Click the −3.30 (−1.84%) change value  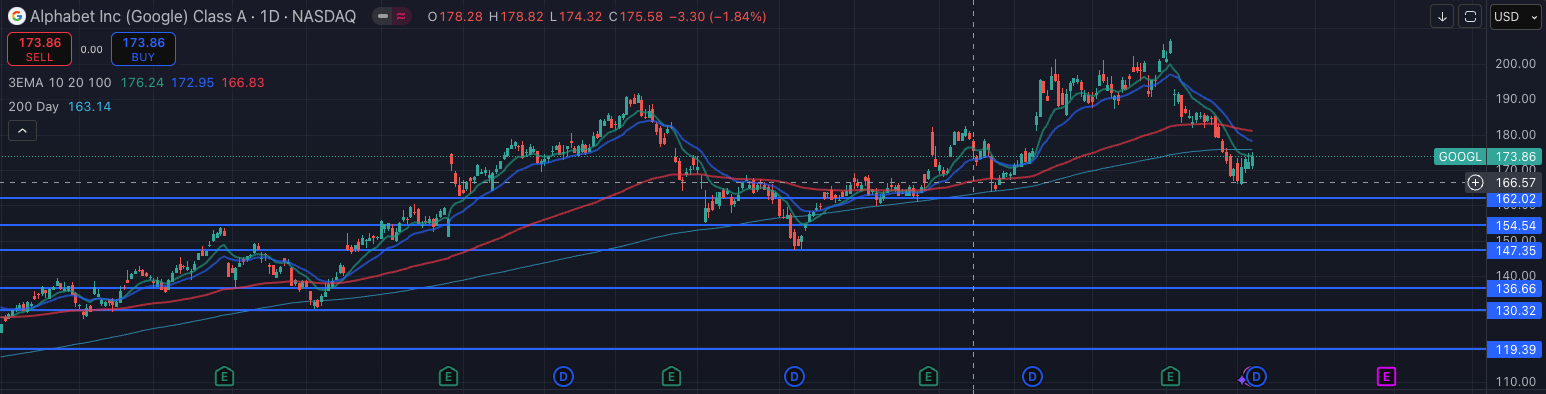point(717,17)
